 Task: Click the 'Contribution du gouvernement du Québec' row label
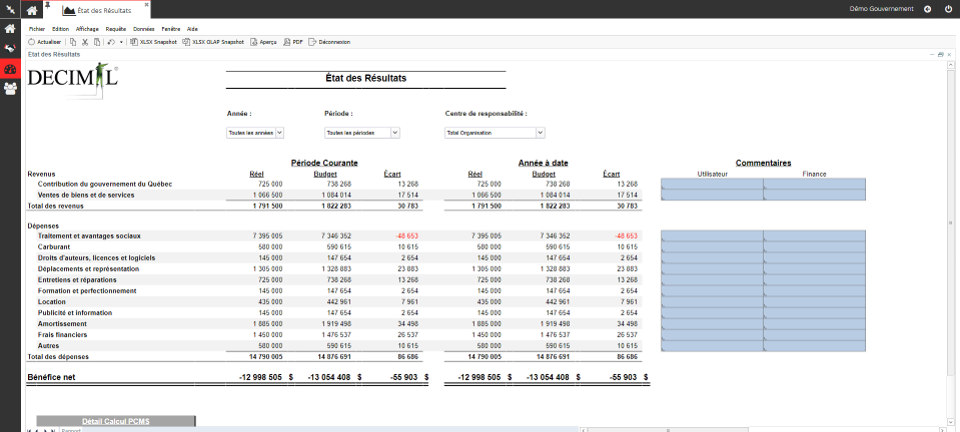105,184
